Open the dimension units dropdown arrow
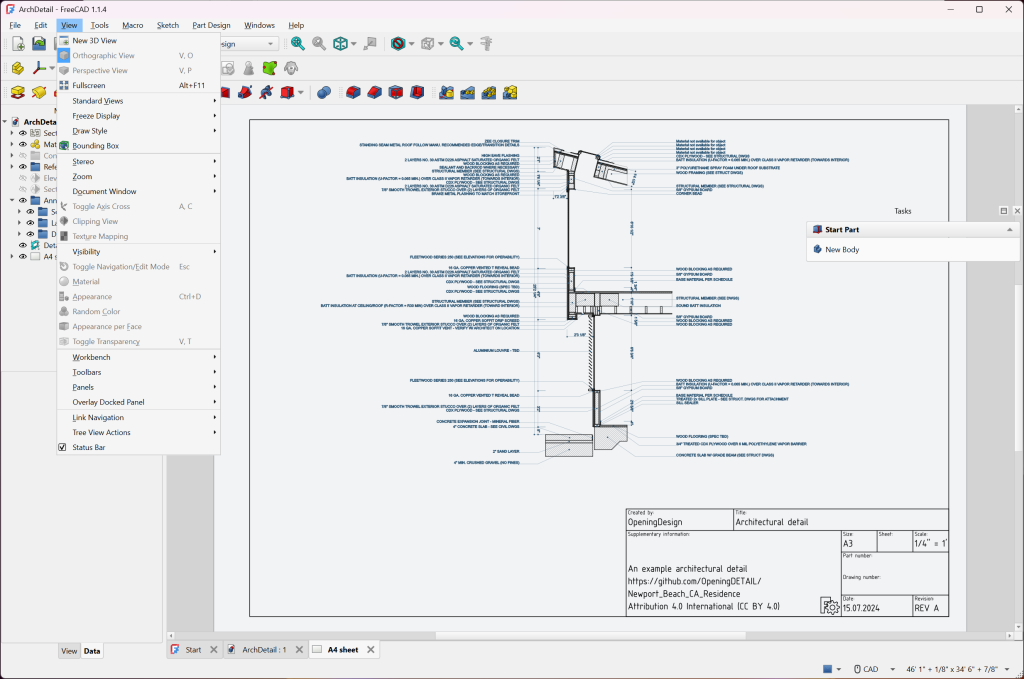The width and height of the screenshot is (1024, 679). (1007, 669)
